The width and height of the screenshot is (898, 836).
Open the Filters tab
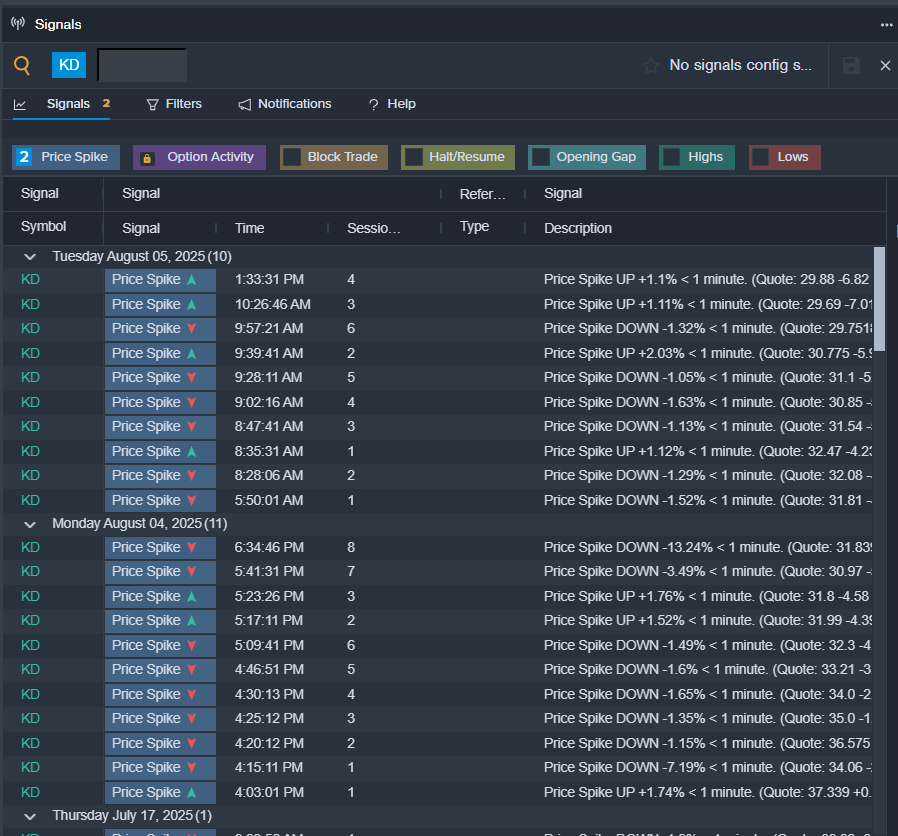pyautogui.click(x=174, y=104)
